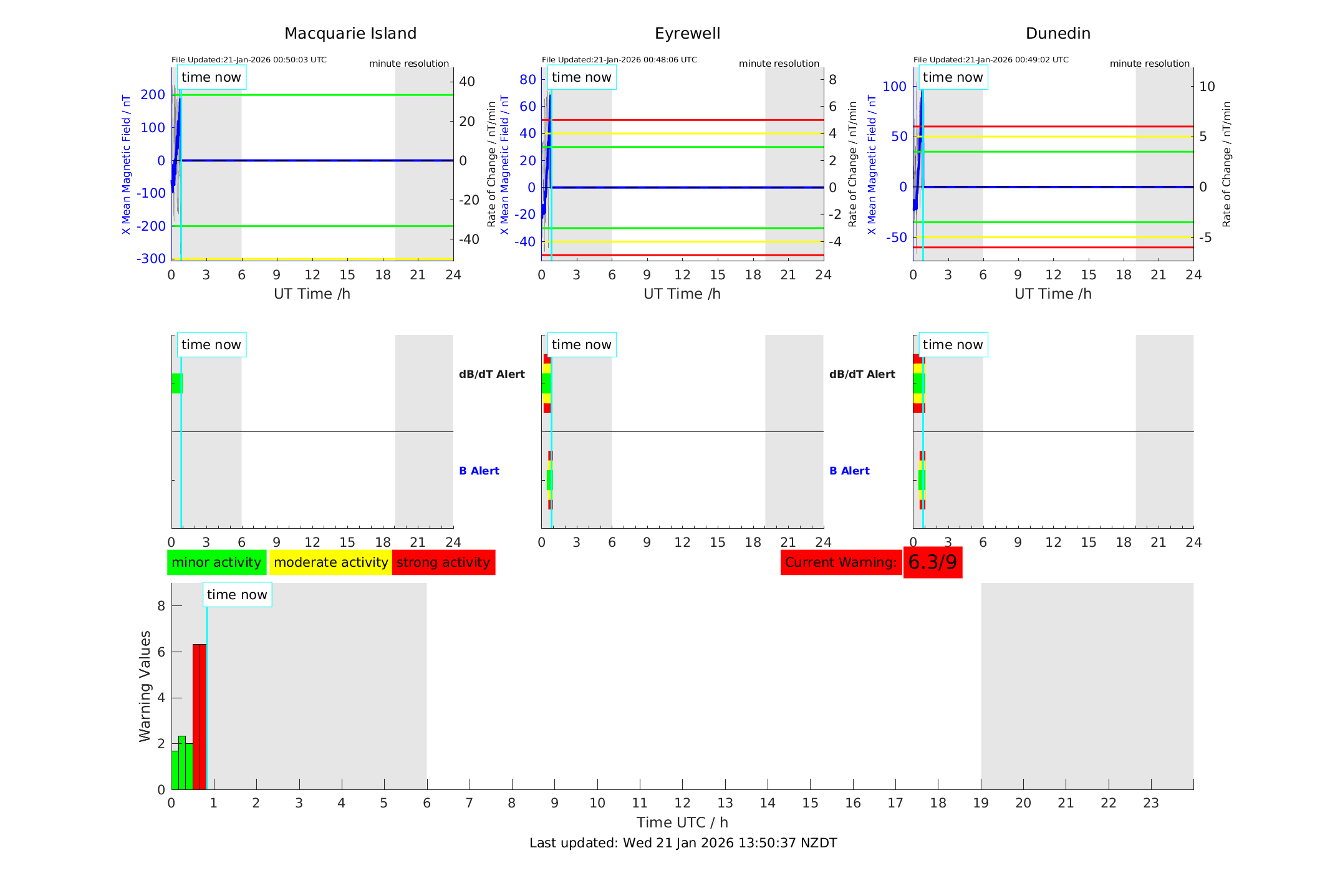
Task: Click the Dunedin chart title
Action: point(1057,34)
